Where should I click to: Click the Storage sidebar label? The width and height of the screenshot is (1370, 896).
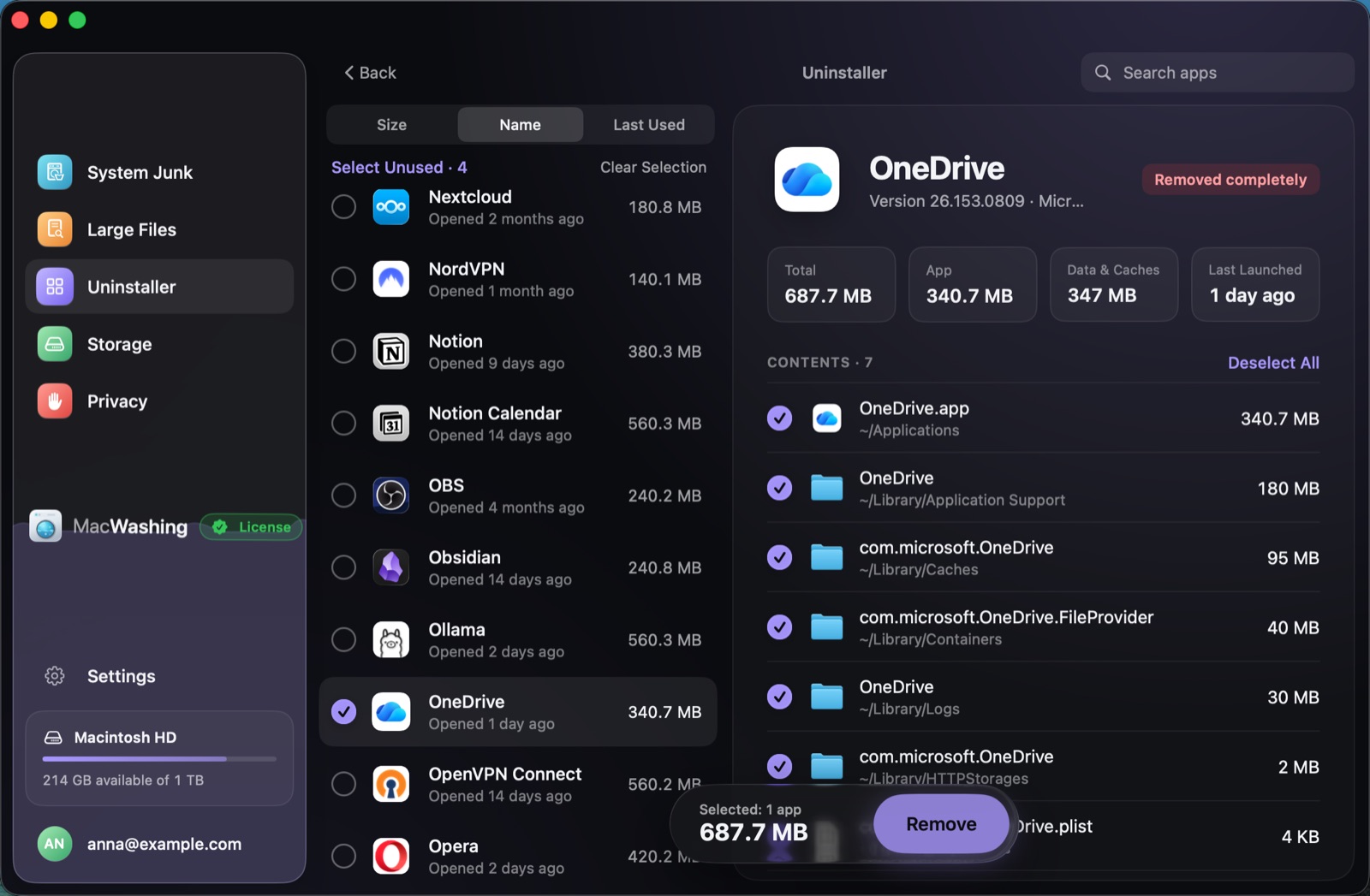[x=120, y=344]
